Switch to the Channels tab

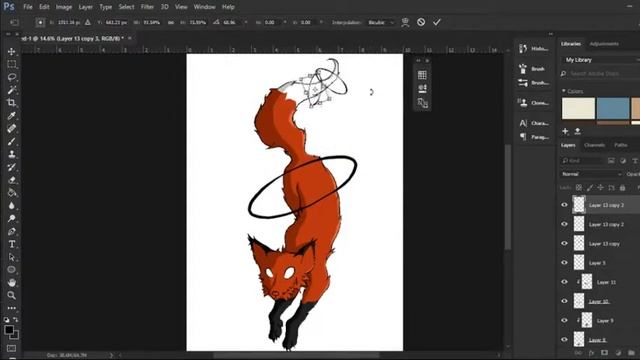point(594,145)
